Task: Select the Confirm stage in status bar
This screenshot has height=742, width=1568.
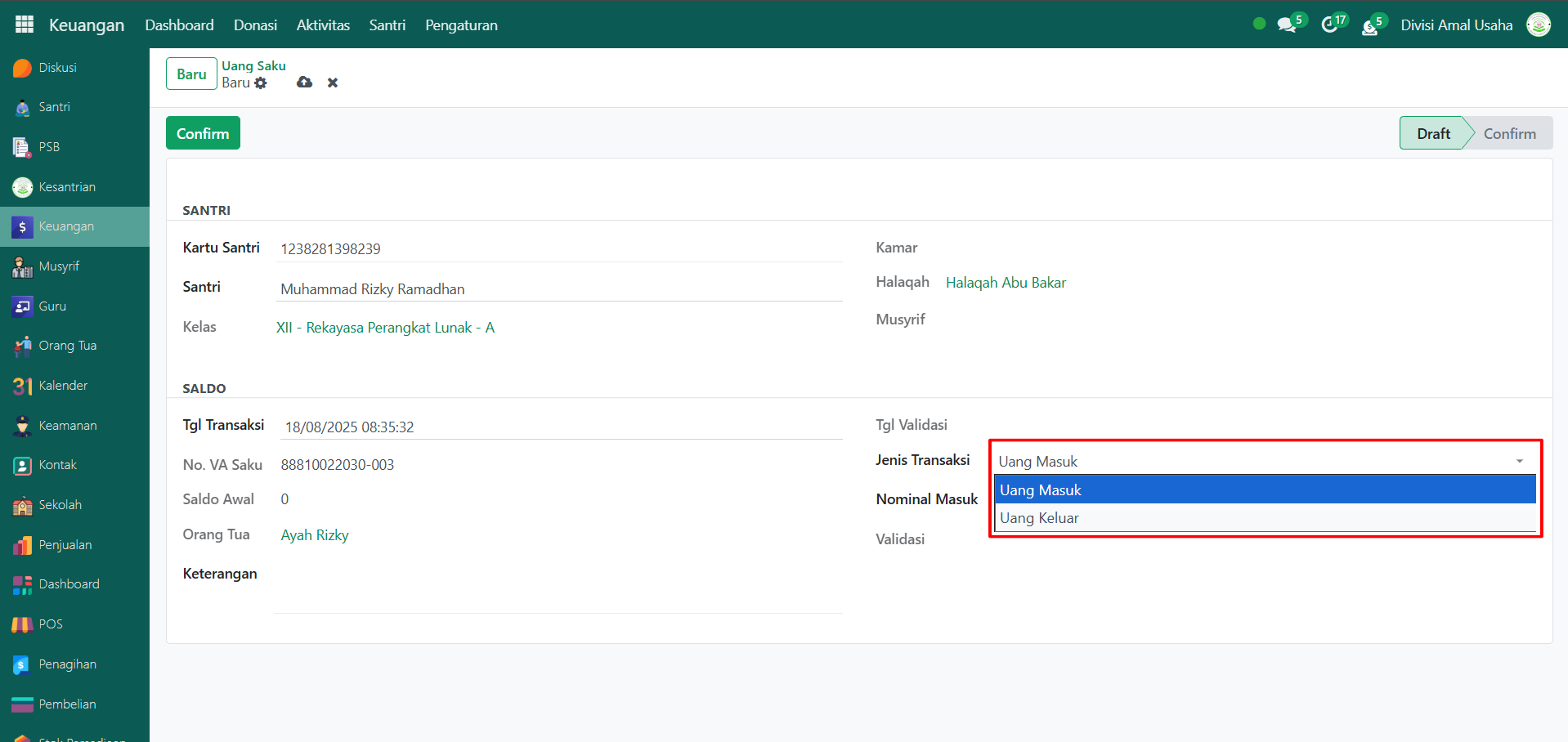Action: [x=1509, y=134]
